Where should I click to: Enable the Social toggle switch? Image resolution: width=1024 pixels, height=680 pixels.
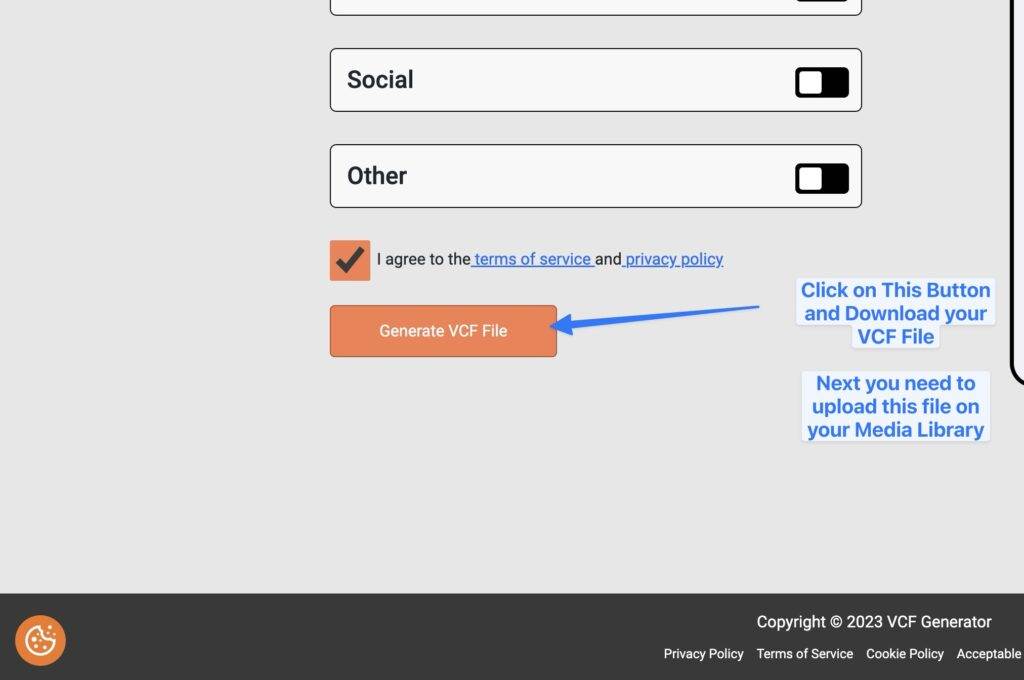(821, 83)
